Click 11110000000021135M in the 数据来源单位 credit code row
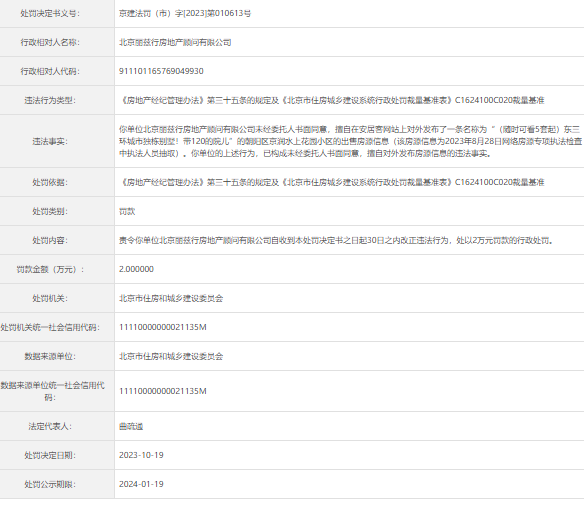 click(163, 391)
